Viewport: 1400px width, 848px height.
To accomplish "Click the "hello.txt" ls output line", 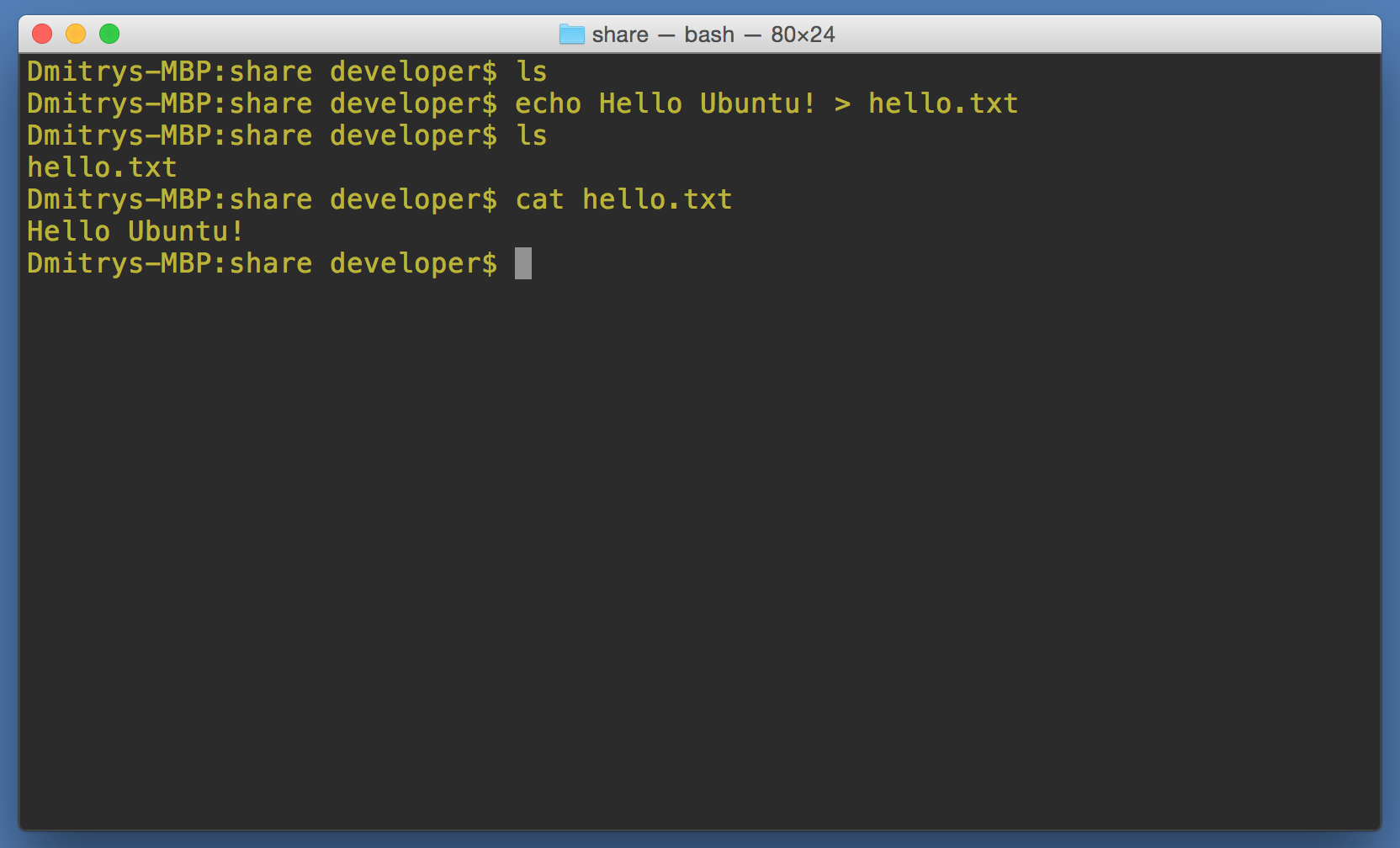I will point(102,167).
